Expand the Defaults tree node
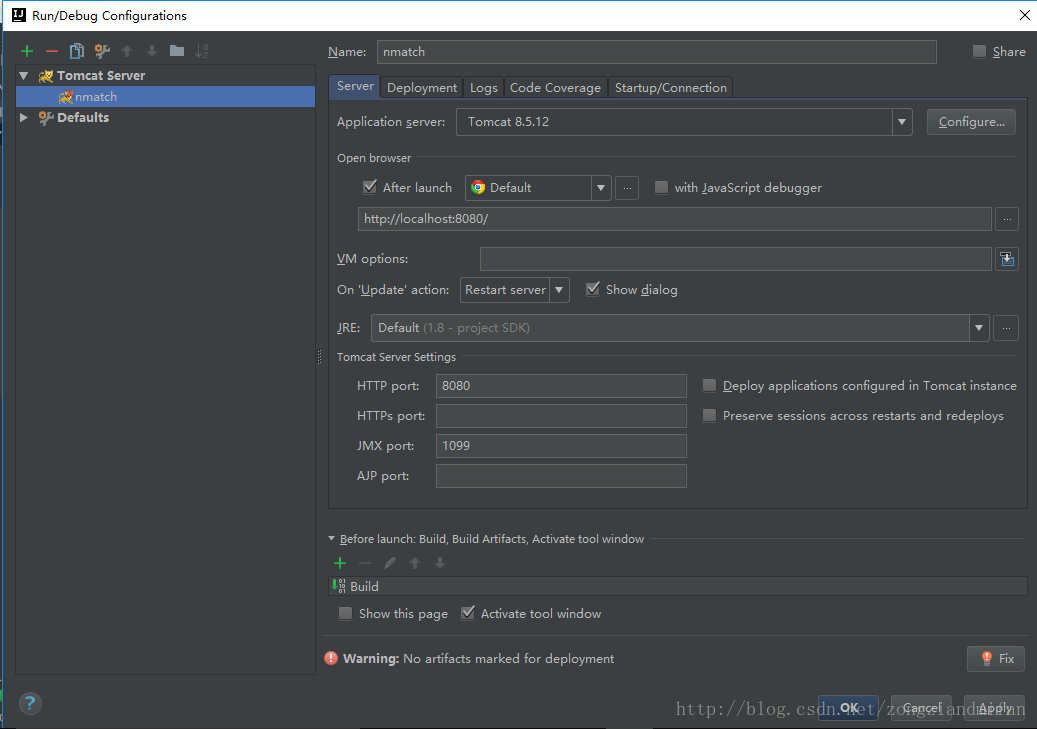The image size is (1037, 729). [x=24, y=117]
